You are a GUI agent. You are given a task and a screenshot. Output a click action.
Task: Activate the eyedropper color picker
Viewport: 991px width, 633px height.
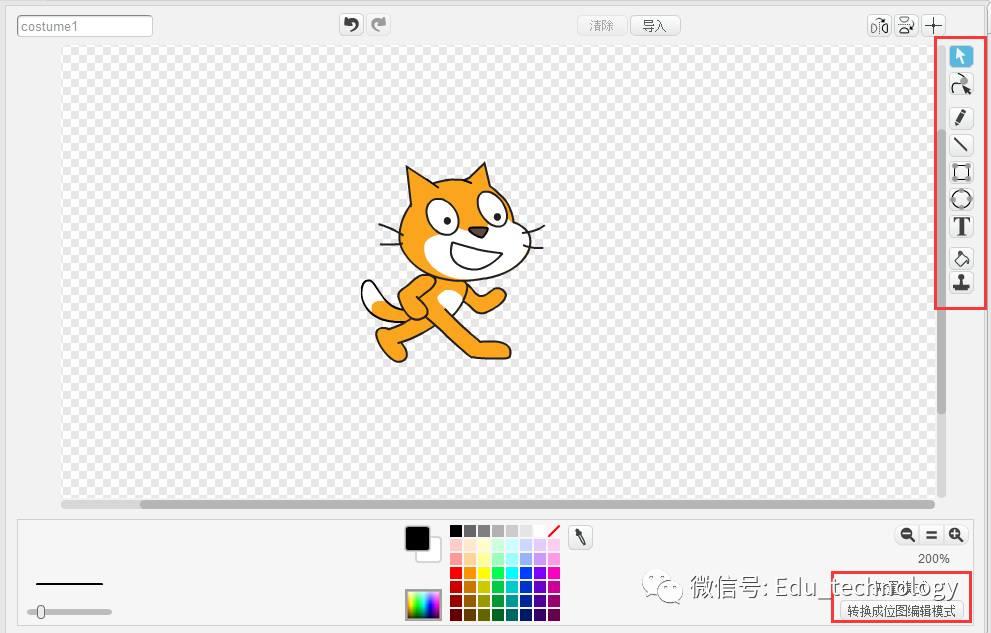pyautogui.click(x=580, y=538)
